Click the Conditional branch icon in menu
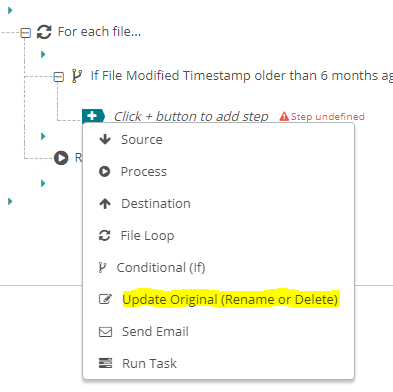393x392 pixels. [103, 267]
